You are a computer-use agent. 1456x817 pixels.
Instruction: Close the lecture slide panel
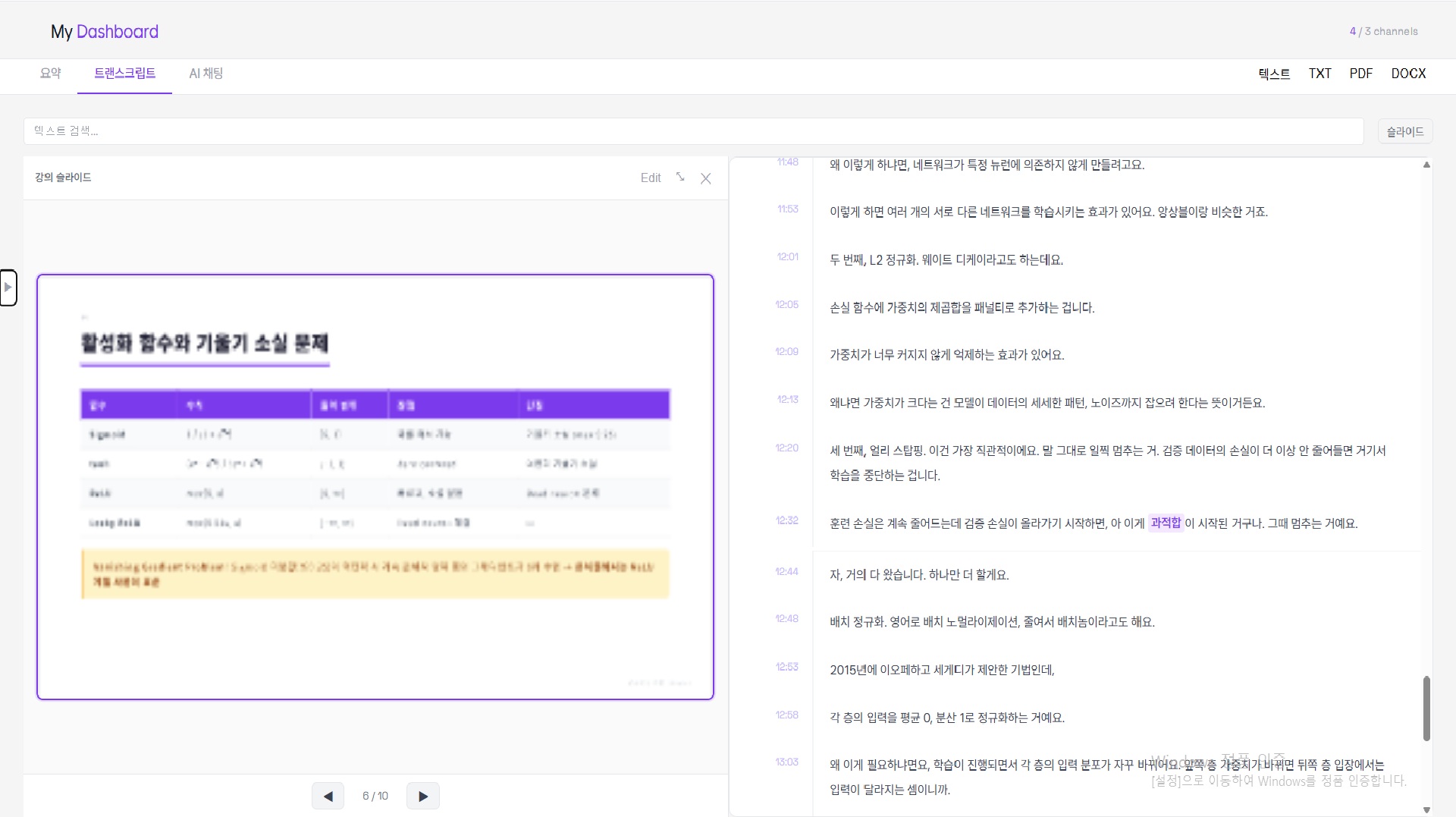(705, 178)
